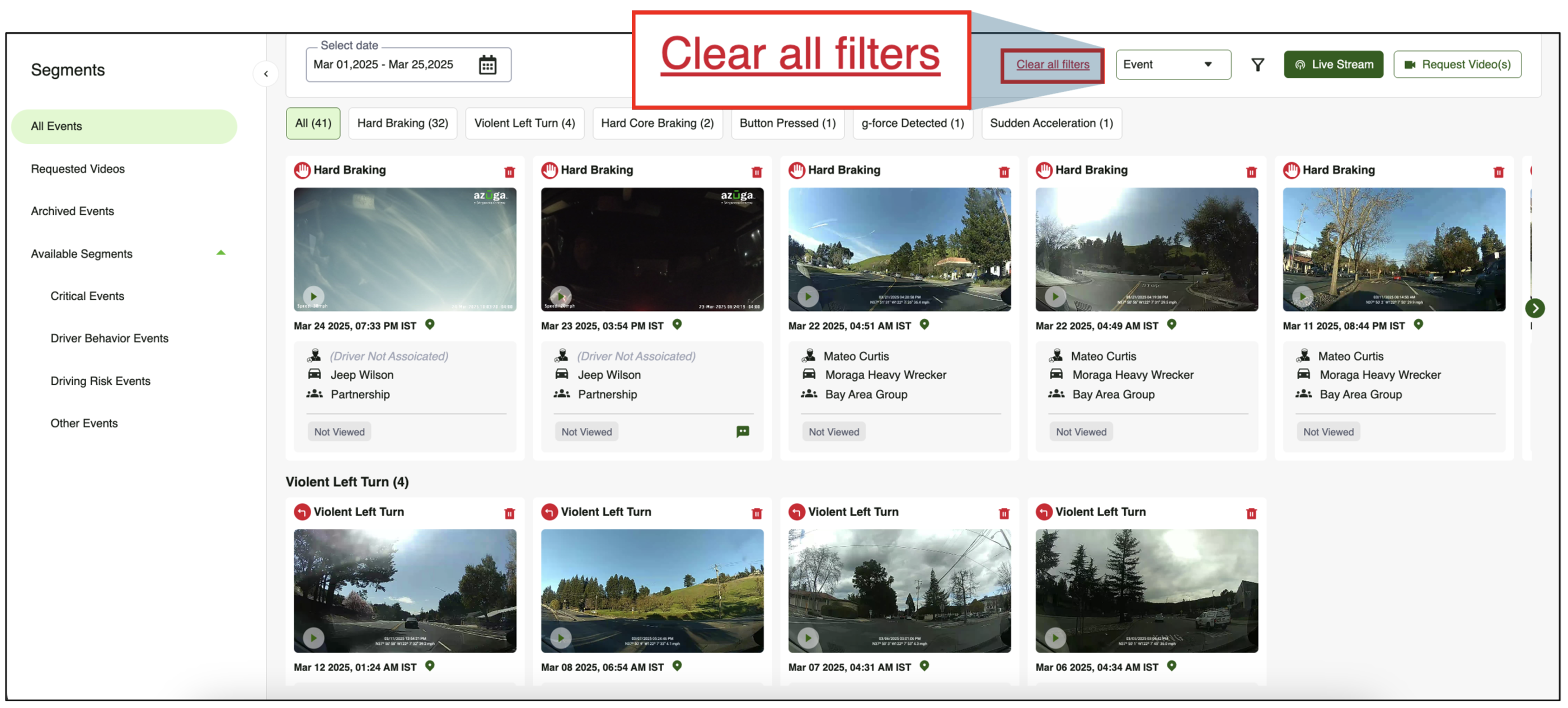The height and width of the screenshot is (708, 1568).
Task: Open the calendar date picker icon
Action: [x=487, y=64]
